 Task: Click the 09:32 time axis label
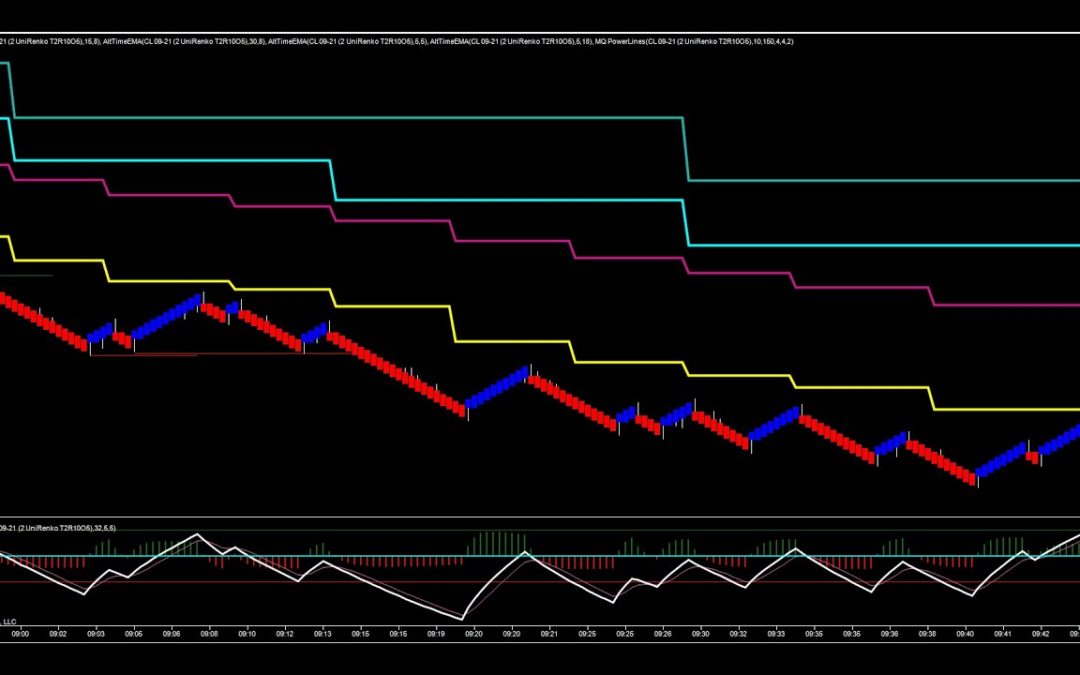[x=738, y=633]
